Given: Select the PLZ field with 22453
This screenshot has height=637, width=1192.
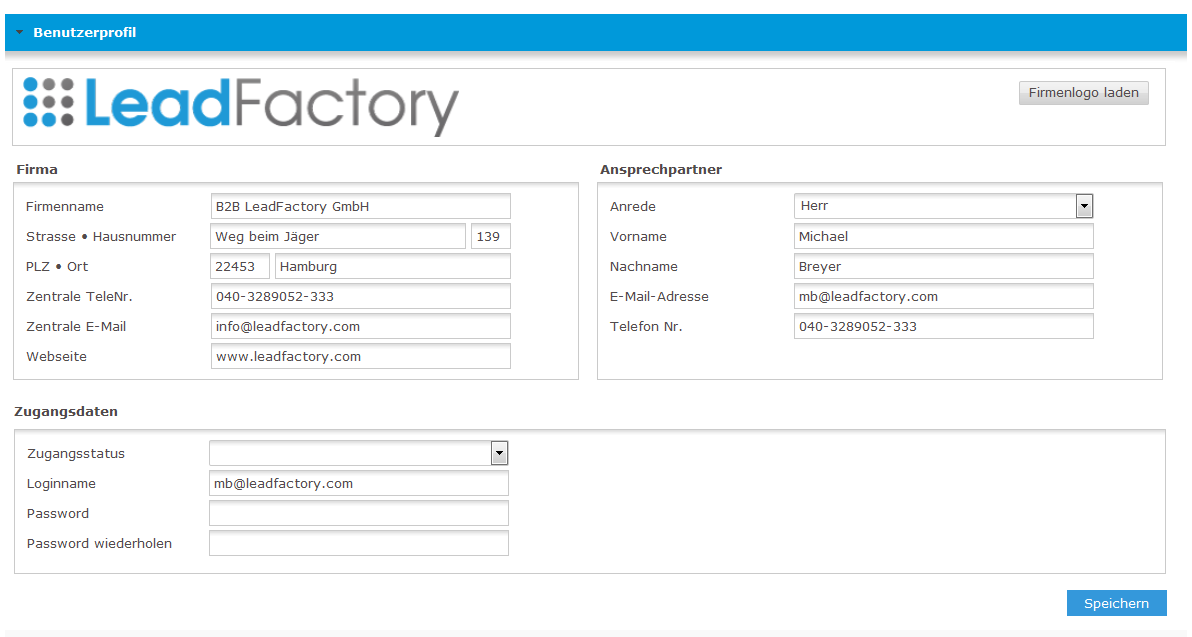Looking at the screenshot, I should (x=239, y=266).
